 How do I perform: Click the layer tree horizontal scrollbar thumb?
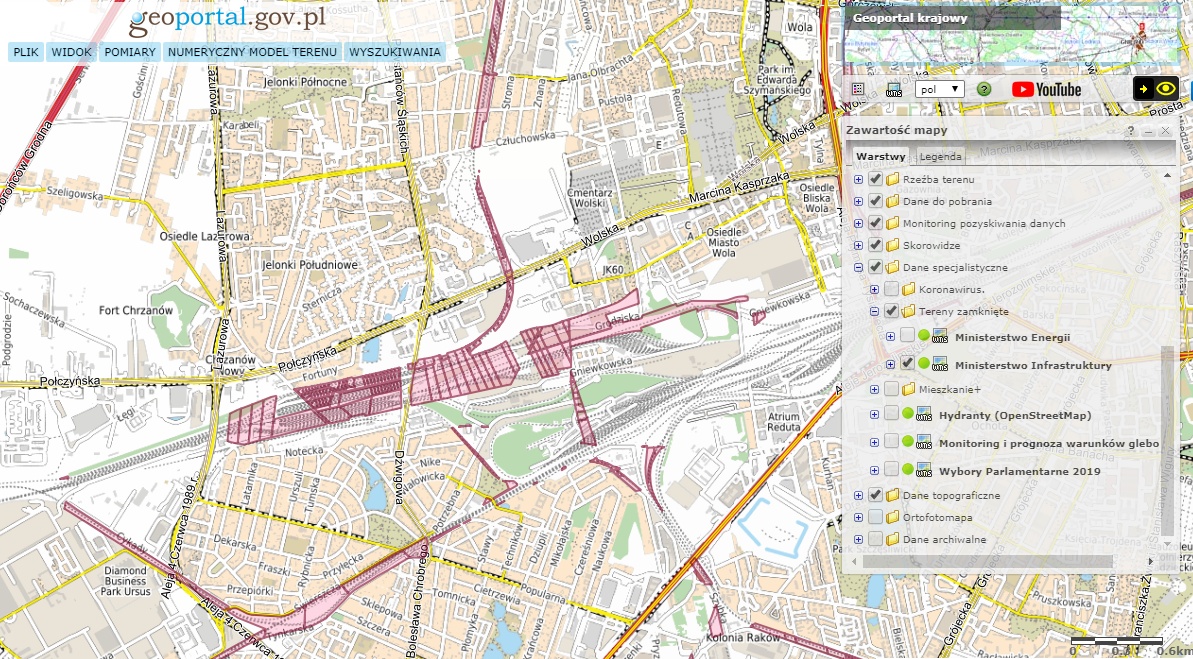point(988,562)
